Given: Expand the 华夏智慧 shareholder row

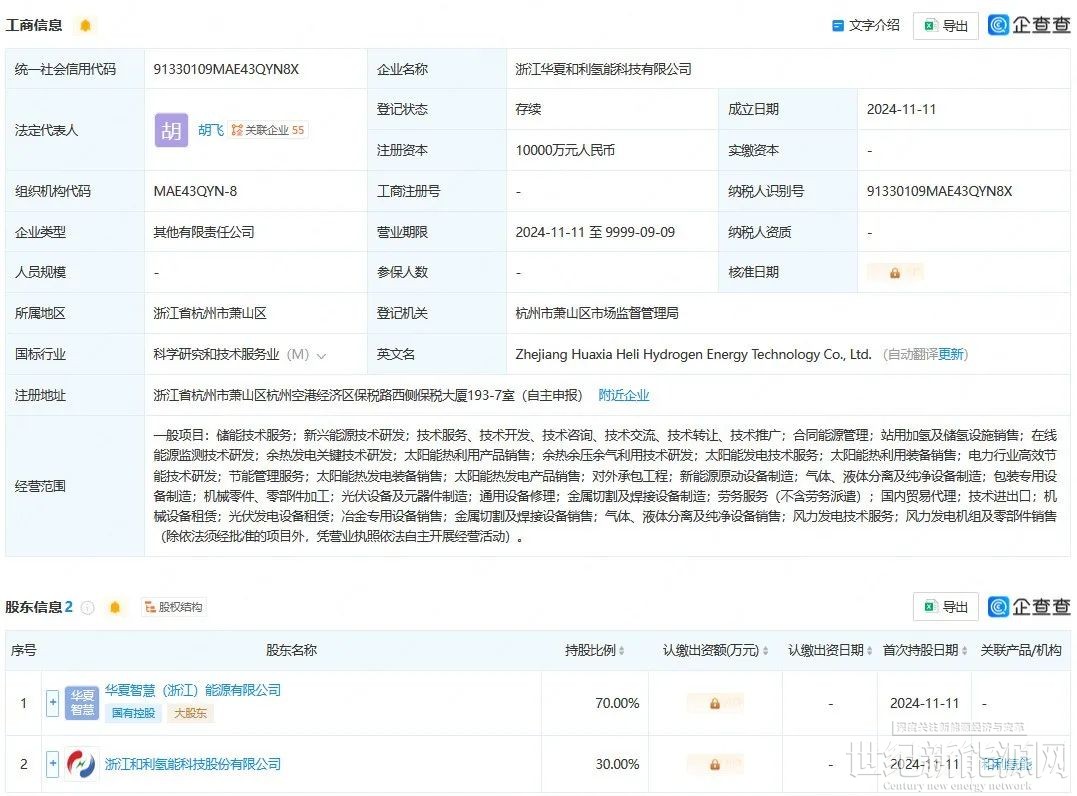Looking at the screenshot, I should (x=53, y=703).
